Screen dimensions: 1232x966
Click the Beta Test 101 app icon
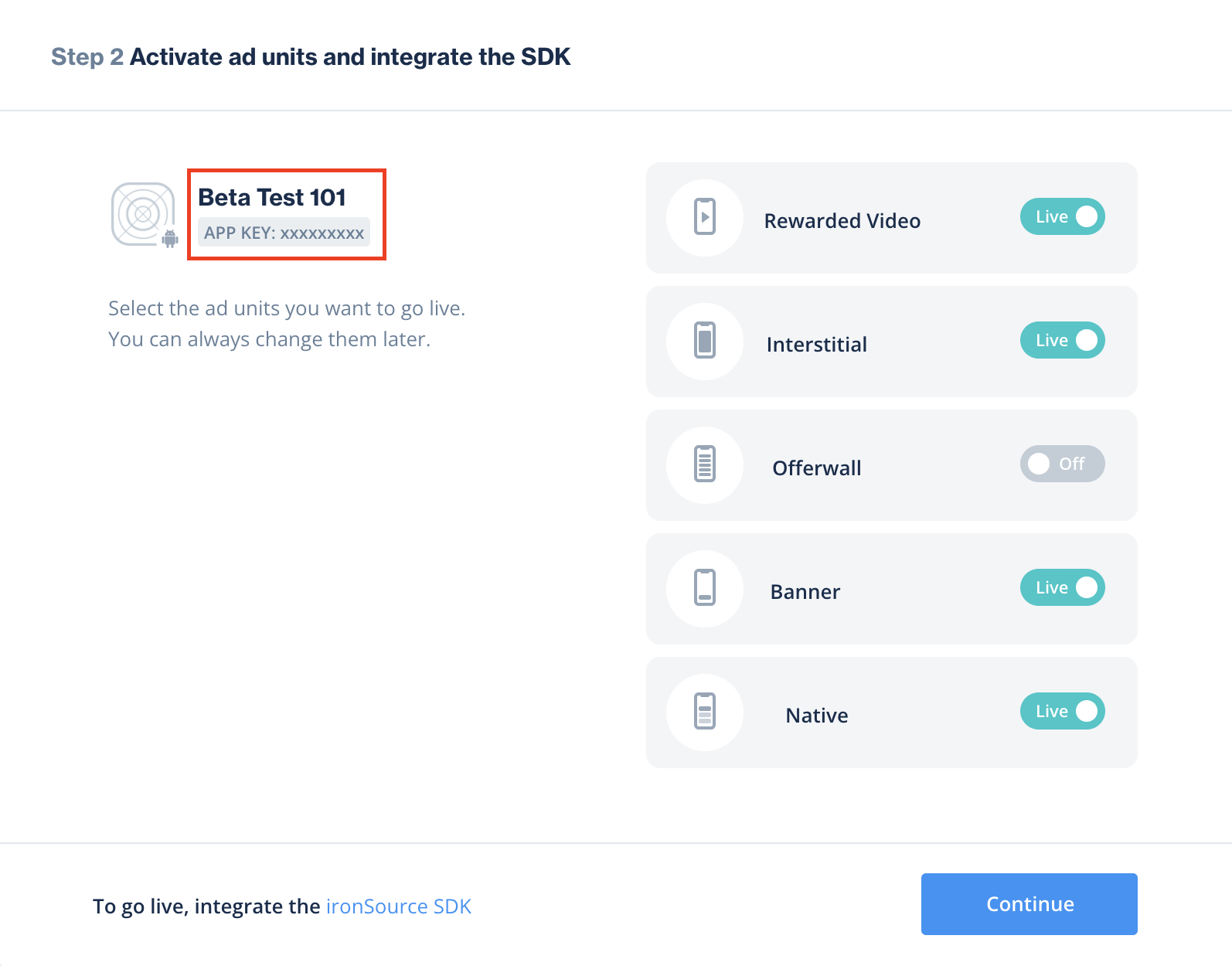pyautogui.click(x=143, y=213)
